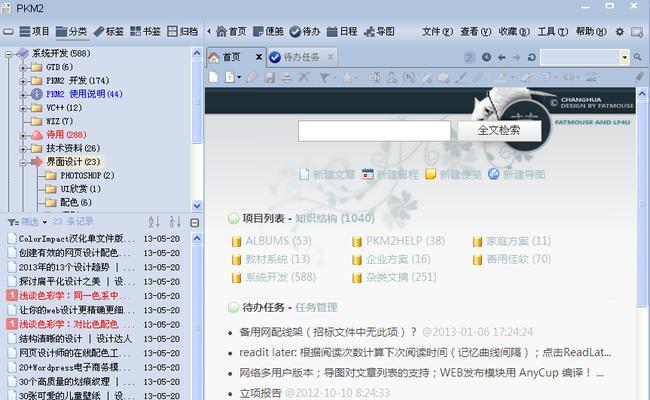Click the settings gear icon

pyautogui.click(x=620, y=32)
